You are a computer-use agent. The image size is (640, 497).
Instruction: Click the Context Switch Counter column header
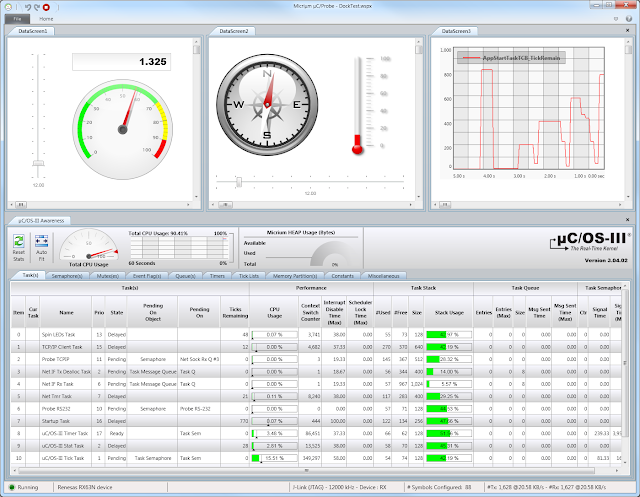310,312
